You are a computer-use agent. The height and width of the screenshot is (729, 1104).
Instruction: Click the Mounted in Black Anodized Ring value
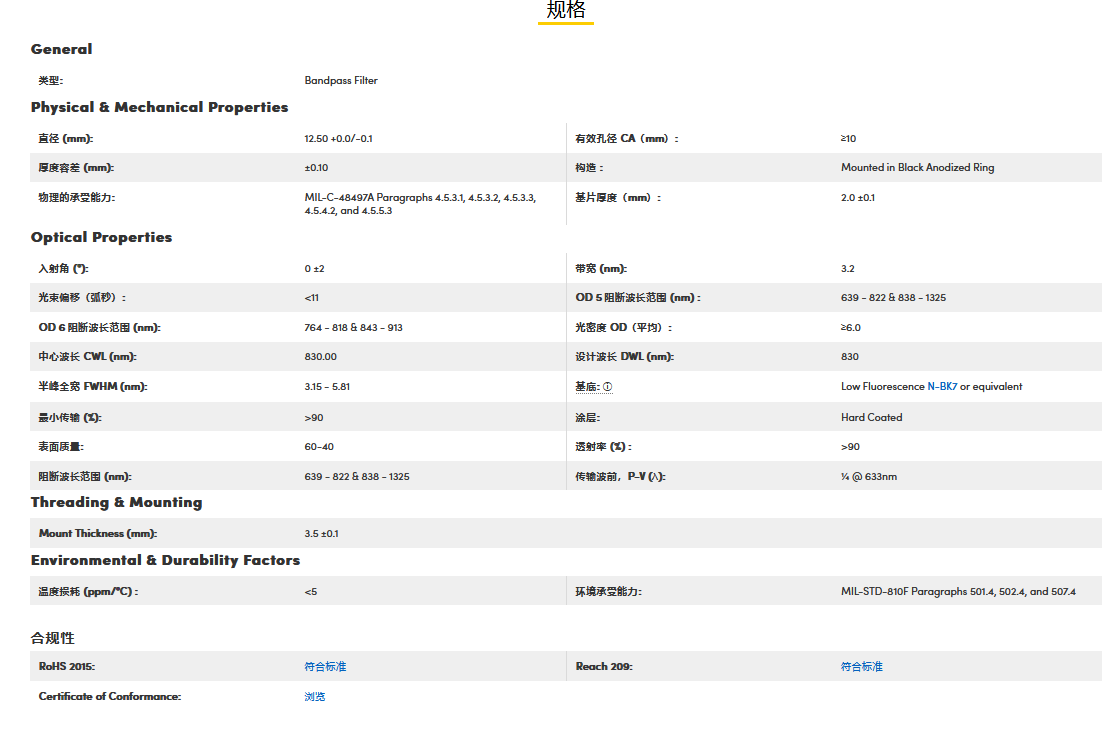point(917,167)
